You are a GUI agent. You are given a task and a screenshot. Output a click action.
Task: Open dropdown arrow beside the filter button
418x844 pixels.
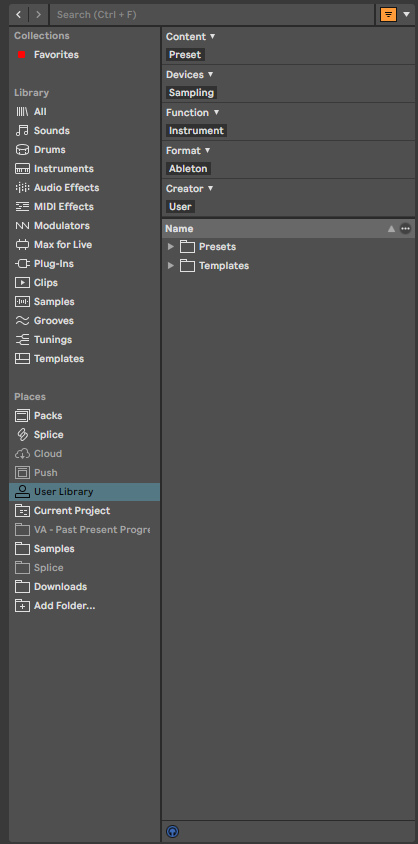407,15
